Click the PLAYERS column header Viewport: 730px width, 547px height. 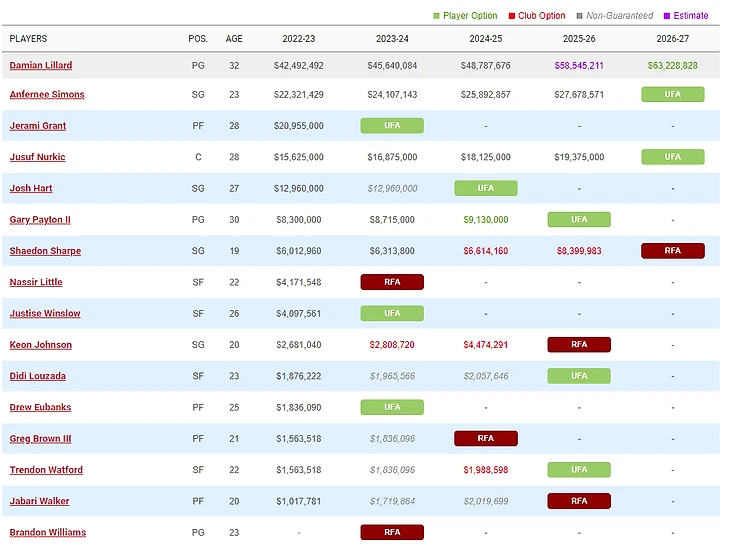coord(28,39)
